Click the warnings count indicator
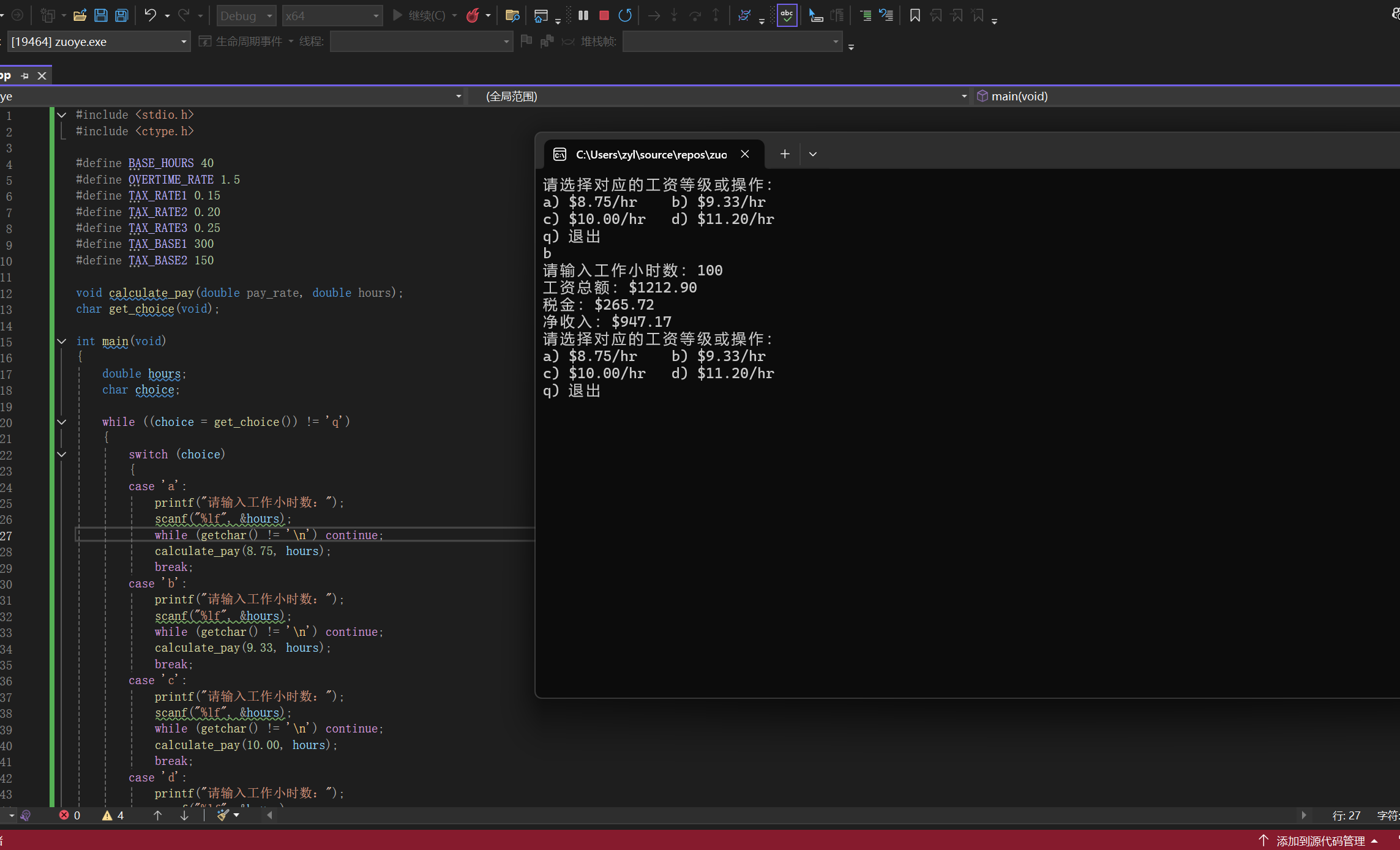Image resolution: width=1400 pixels, height=850 pixels. click(113, 815)
